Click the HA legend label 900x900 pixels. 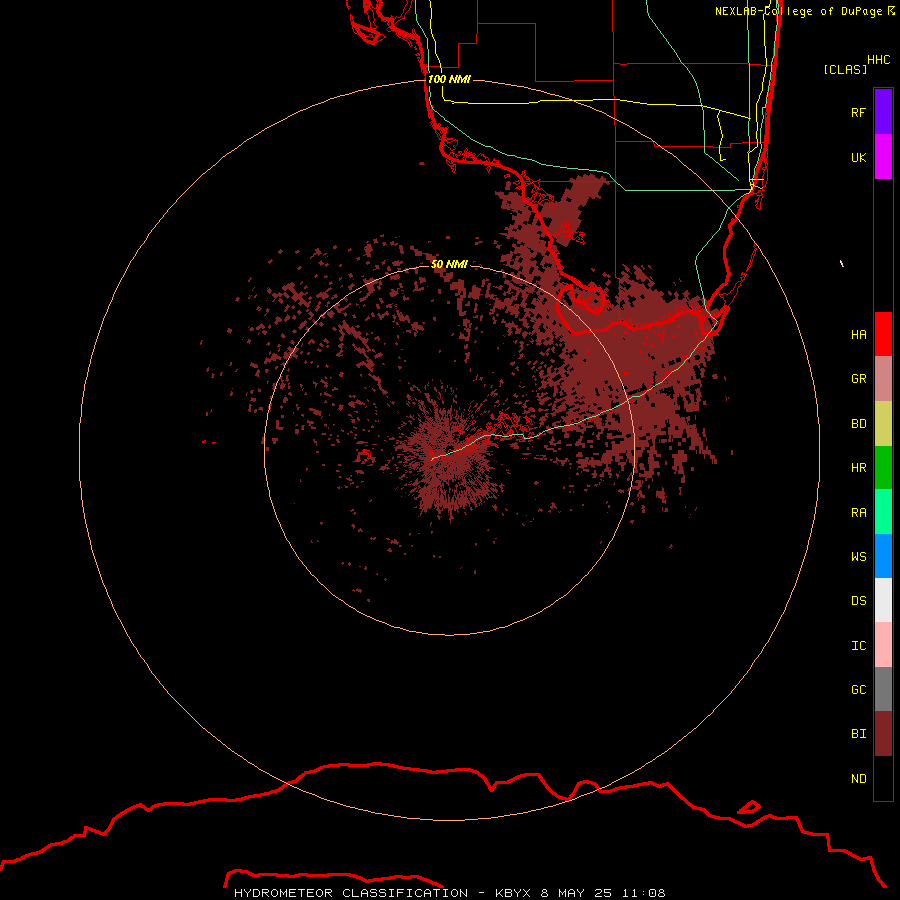click(858, 335)
